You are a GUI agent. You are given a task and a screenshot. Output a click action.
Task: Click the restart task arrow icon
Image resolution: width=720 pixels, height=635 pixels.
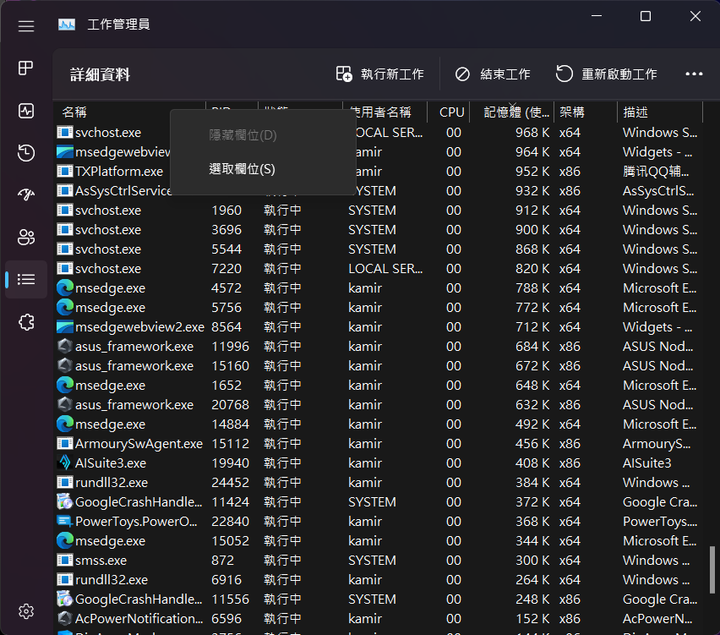tap(564, 73)
